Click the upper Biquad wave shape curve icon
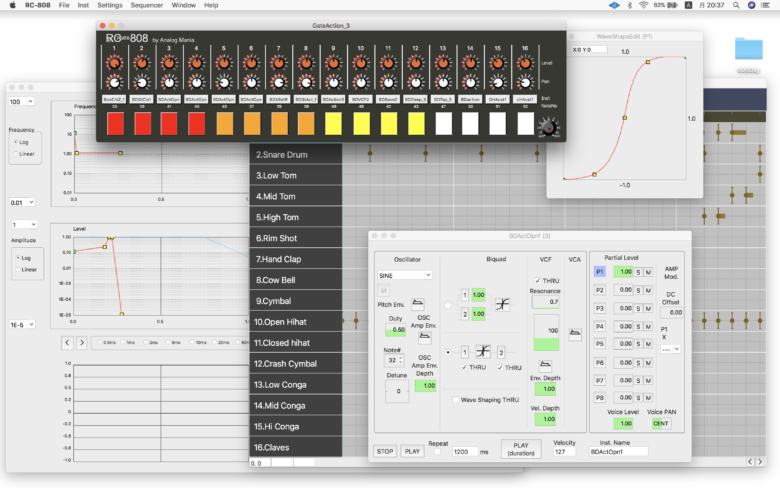This screenshot has width=780, height=488. coord(502,304)
